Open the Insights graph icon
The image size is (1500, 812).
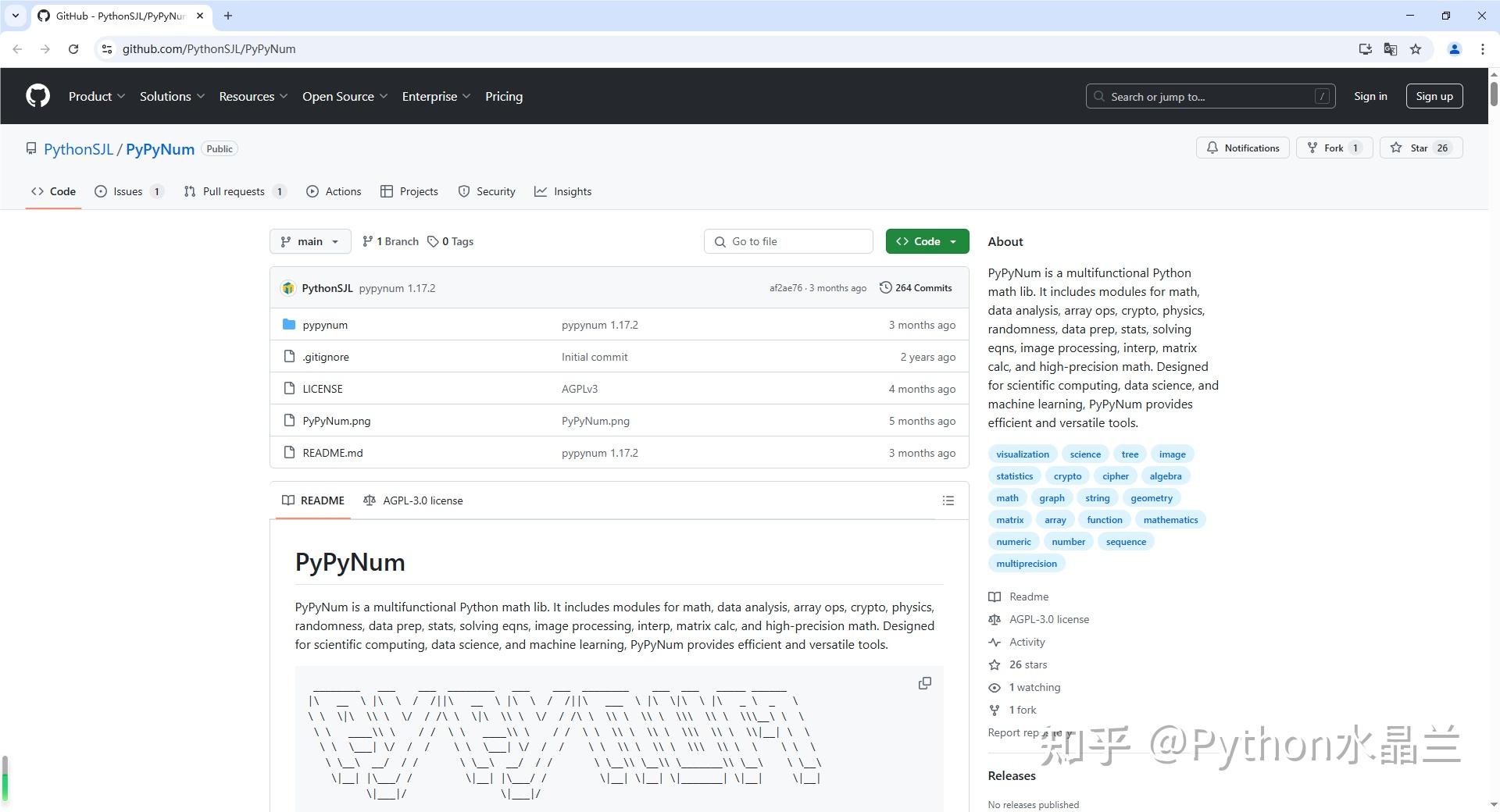pyautogui.click(x=541, y=191)
